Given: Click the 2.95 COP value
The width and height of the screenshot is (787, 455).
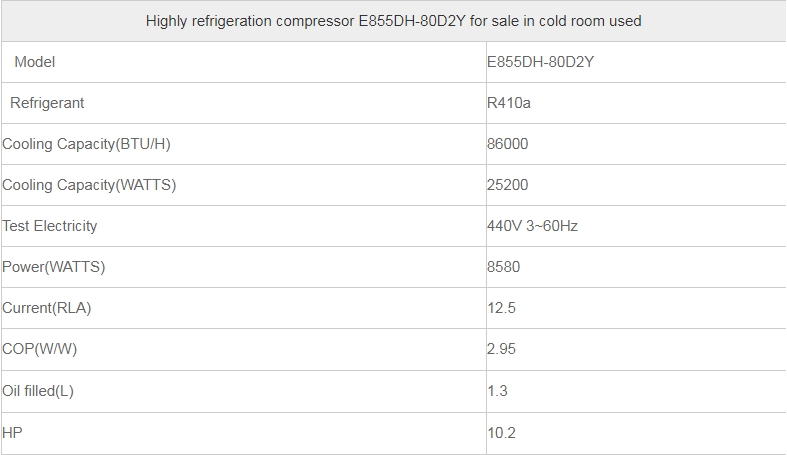Looking at the screenshot, I should point(501,349).
